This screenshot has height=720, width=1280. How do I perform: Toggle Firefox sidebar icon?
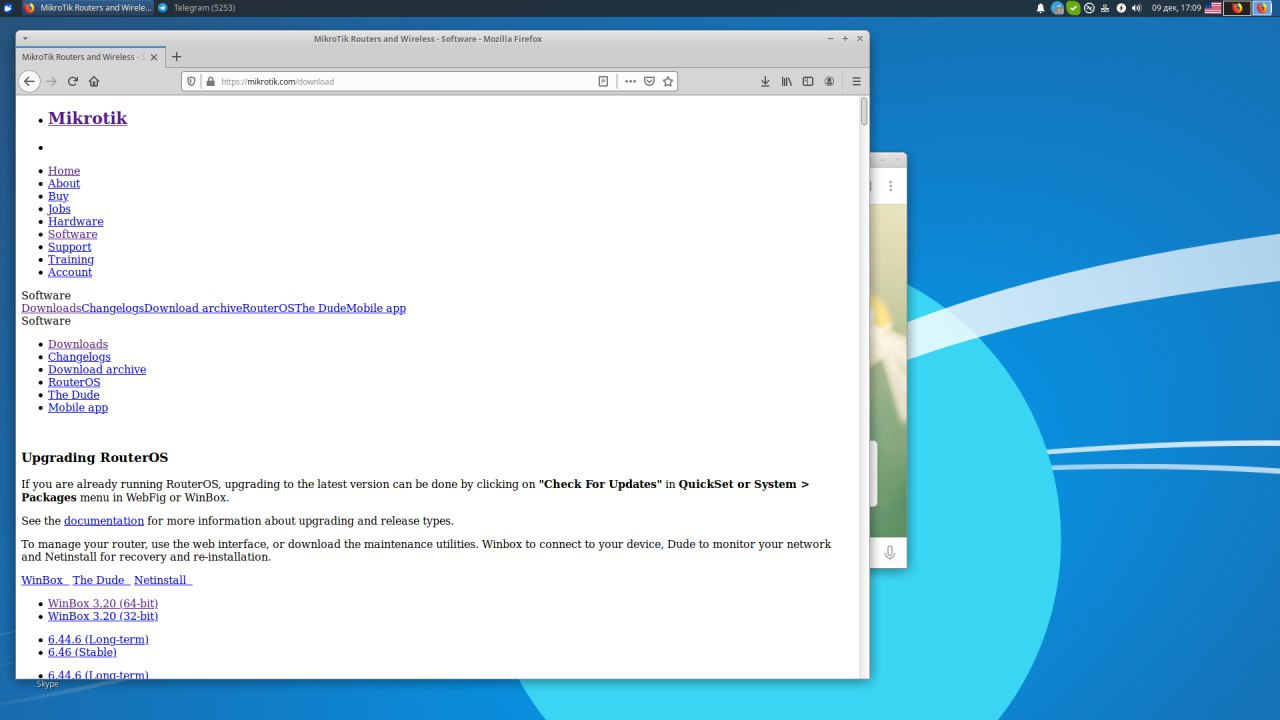(x=808, y=81)
